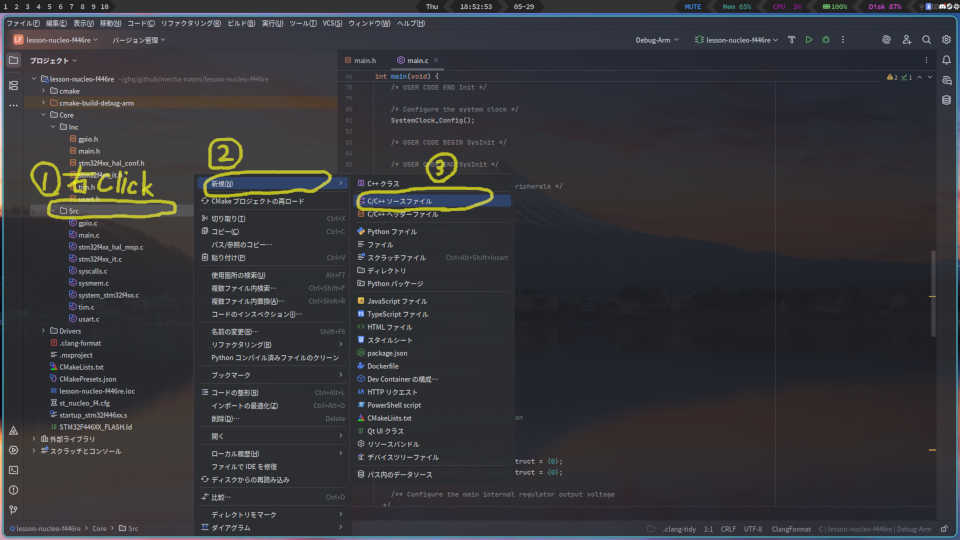Open ツール(T) menu
The width and height of the screenshot is (960, 540).
coord(302,23)
